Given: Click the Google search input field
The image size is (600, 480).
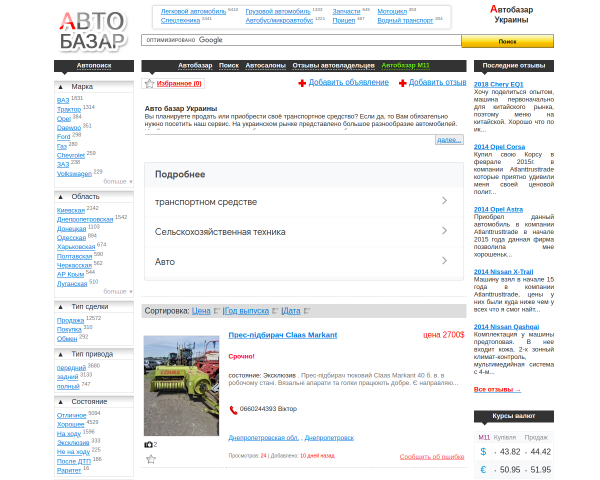Looking at the screenshot, I should coord(301,40).
